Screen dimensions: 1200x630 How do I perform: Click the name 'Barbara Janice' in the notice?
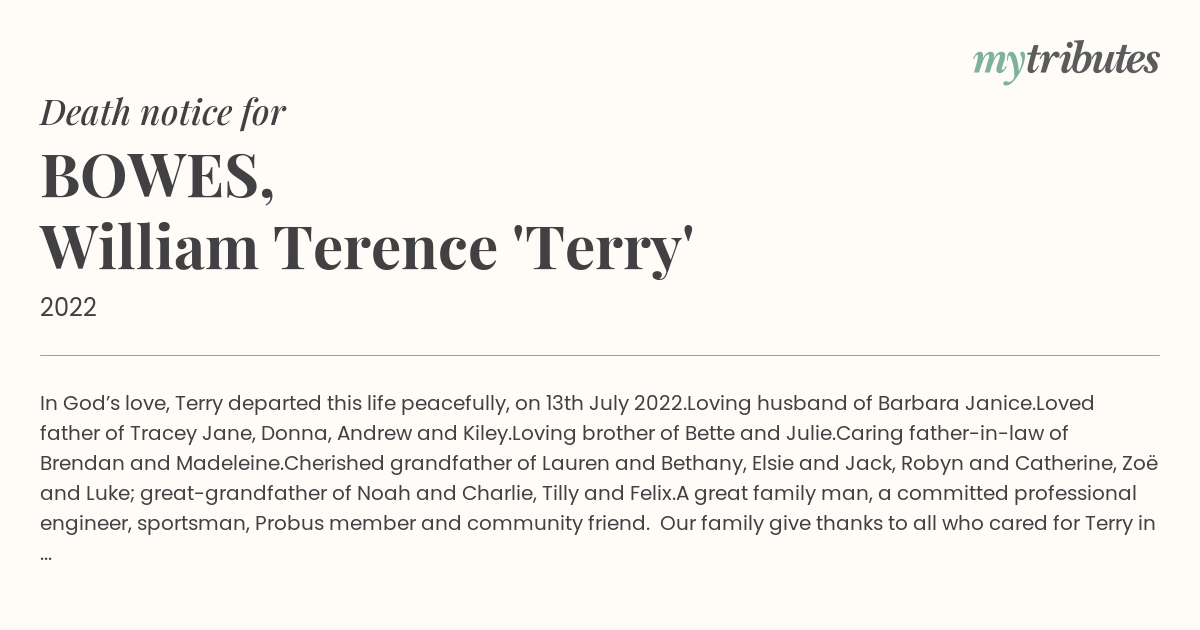click(x=956, y=403)
